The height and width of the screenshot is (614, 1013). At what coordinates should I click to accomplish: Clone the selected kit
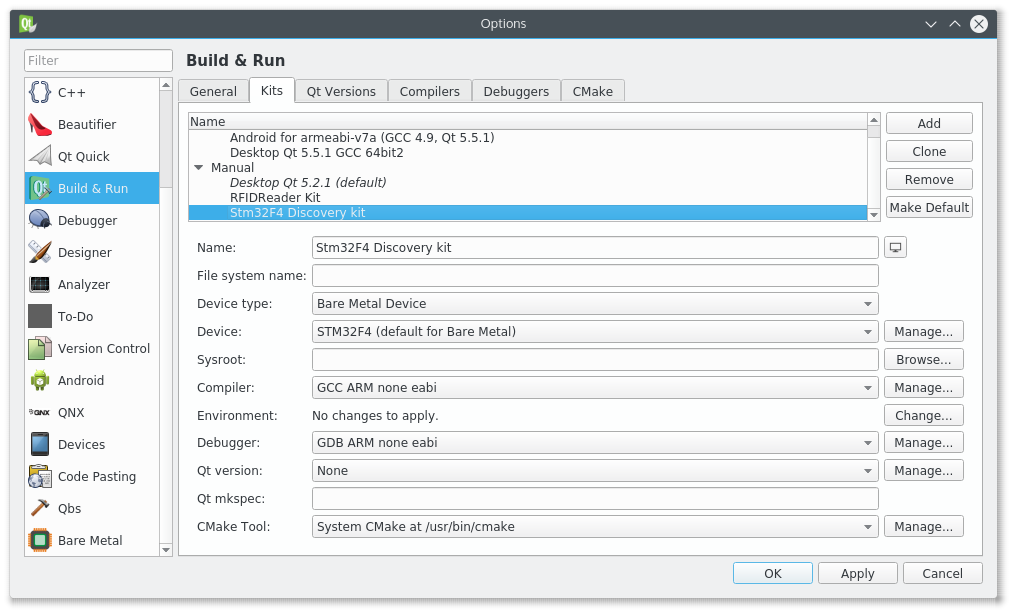pyautogui.click(x=929, y=151)
